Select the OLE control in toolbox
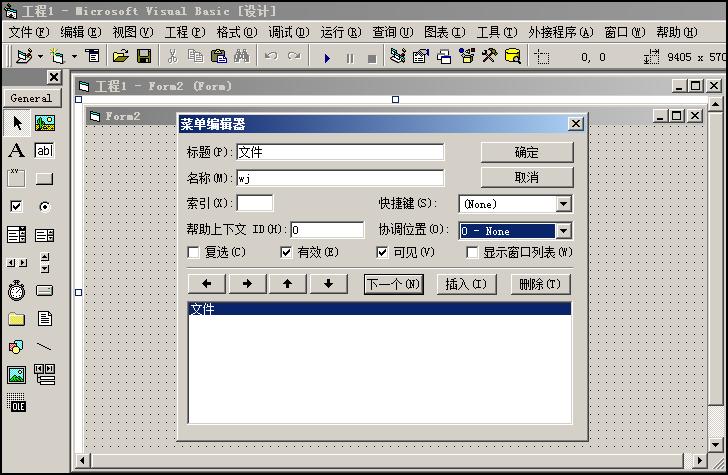The width and height of the screenshot is (728, 475). (17, 403)
